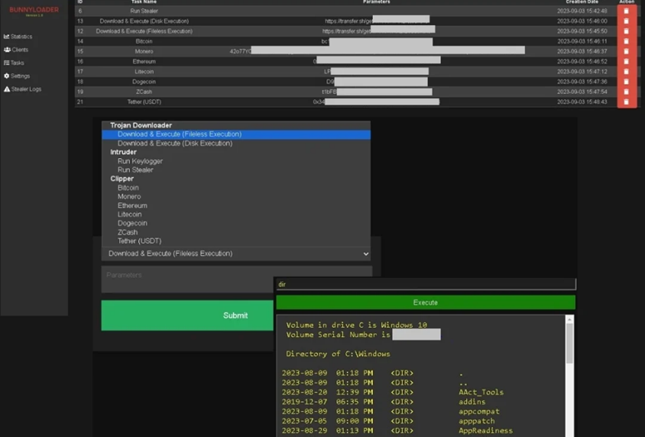
Task: Choose Ethereum from the open dropdown list
Action: coord(132,205)
